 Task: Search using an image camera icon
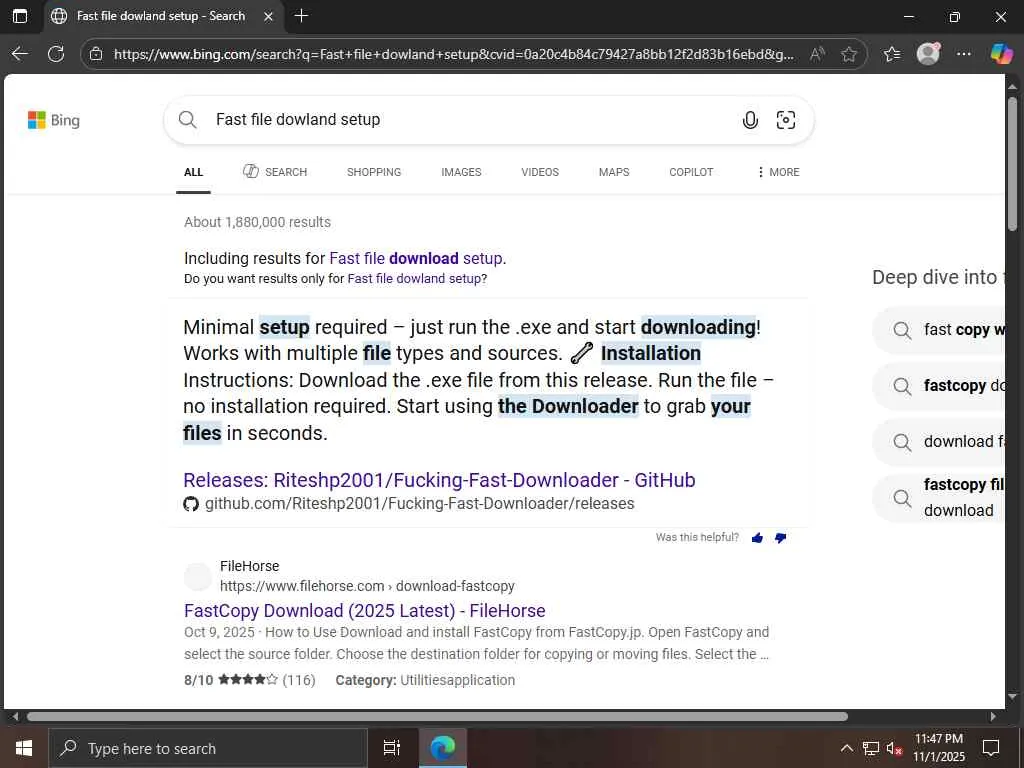[786, 120]
